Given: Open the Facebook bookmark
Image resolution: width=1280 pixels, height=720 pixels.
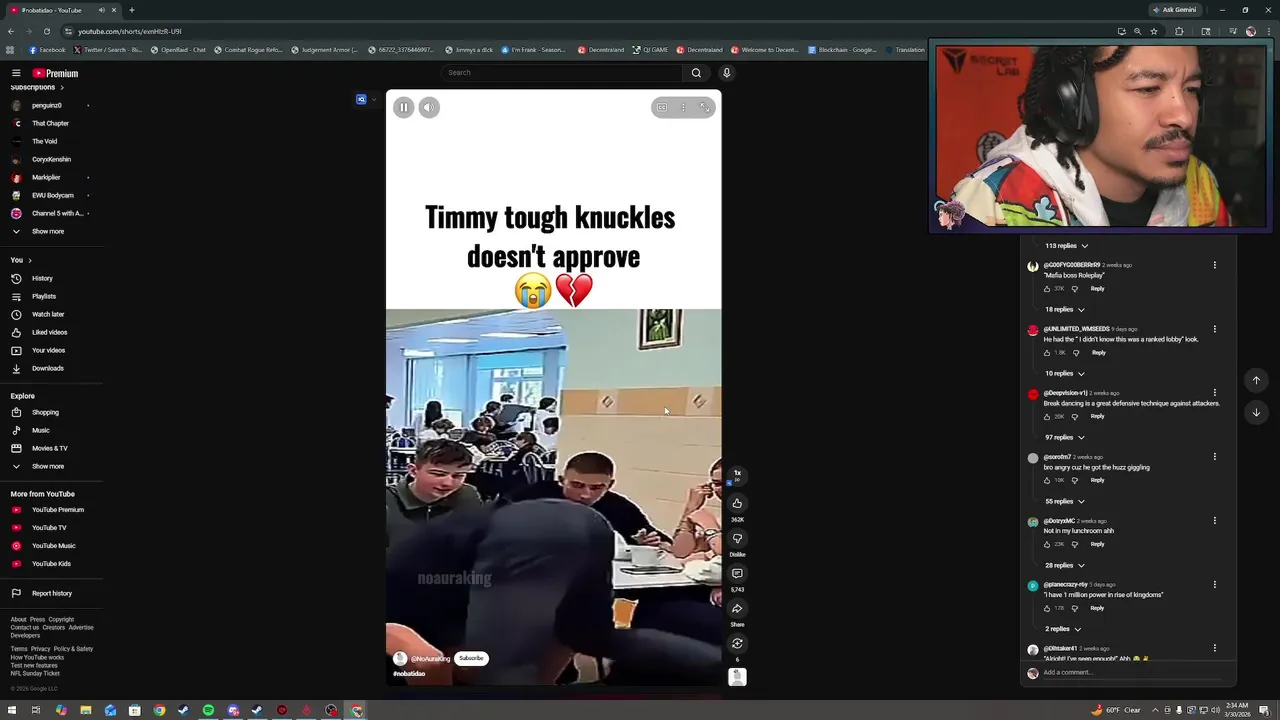Looking at the screenshot, I should point(47,50).
